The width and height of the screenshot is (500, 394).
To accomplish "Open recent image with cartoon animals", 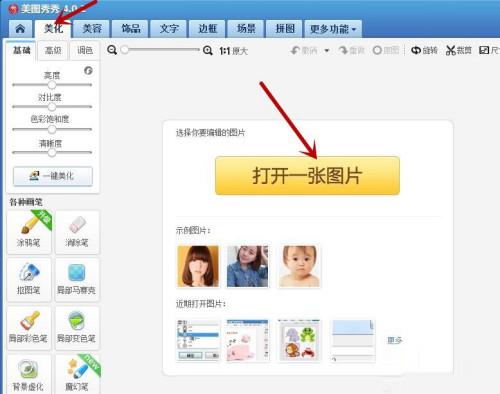I will [x=299, y=340].
